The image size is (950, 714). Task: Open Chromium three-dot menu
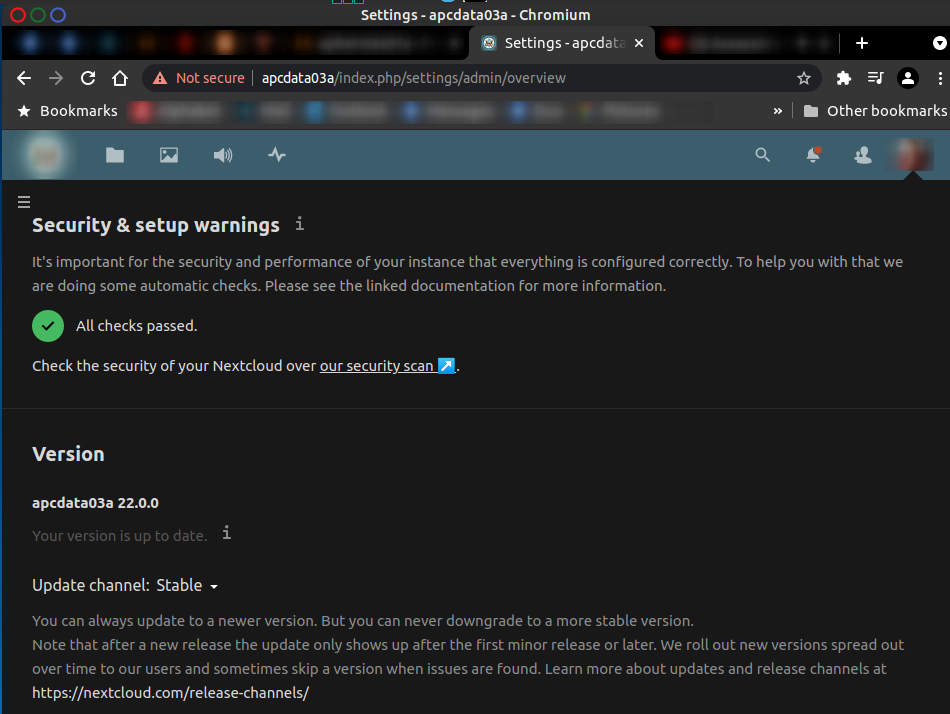(x=940, y=78)
